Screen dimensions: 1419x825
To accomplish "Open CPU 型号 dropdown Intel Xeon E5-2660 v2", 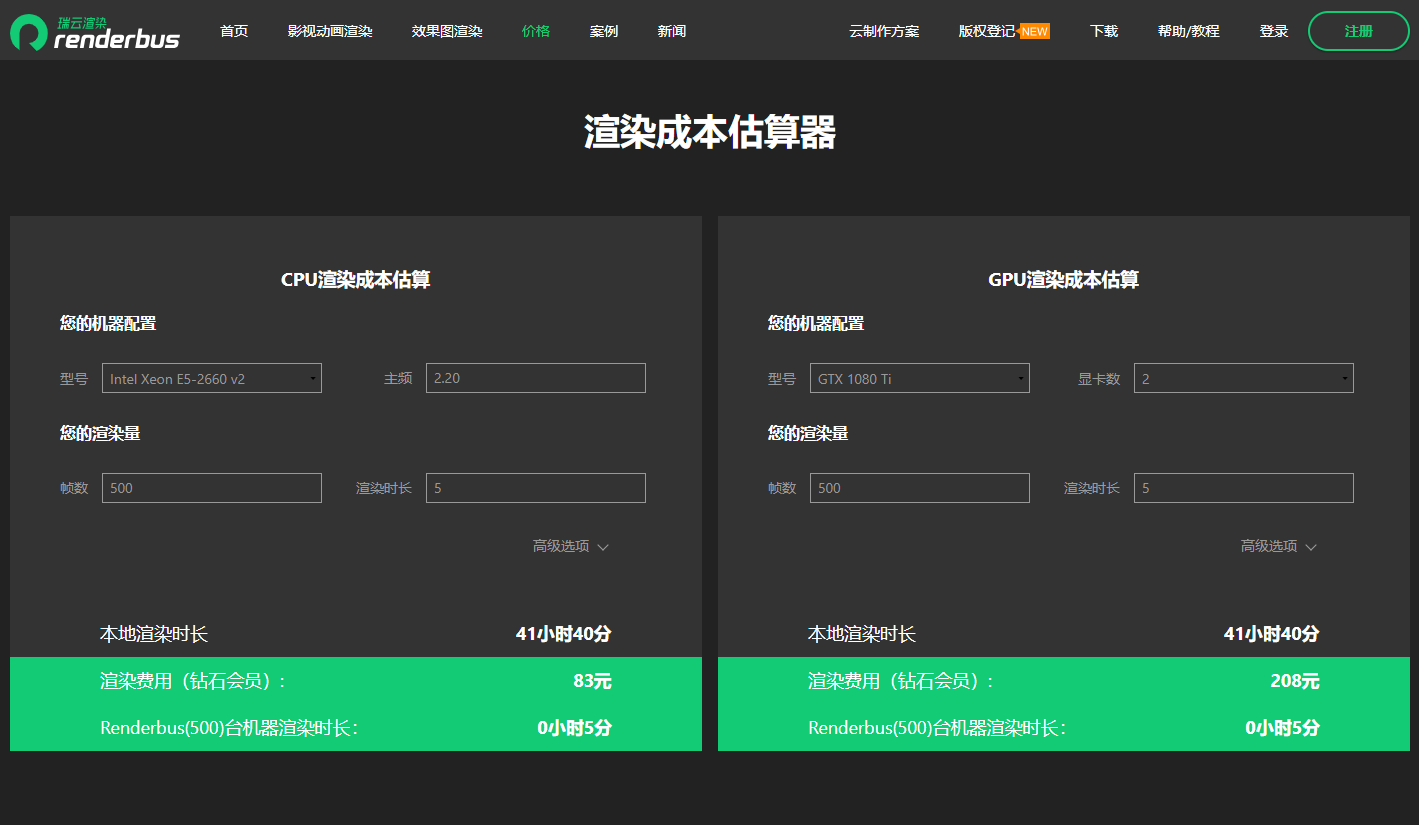I will coord(212,378).
